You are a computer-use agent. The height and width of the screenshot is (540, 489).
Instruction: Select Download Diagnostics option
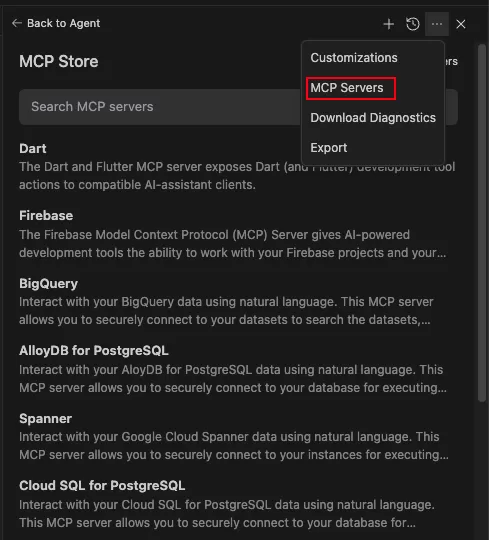[373, 118]
